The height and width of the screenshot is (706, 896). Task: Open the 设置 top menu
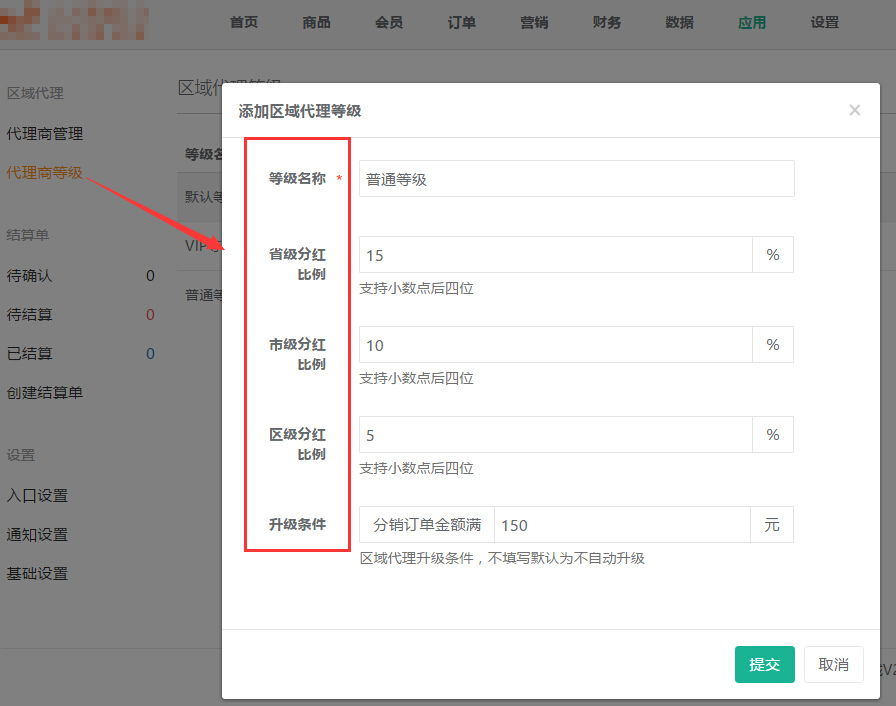pyautogui.click(x=825, y=23)
